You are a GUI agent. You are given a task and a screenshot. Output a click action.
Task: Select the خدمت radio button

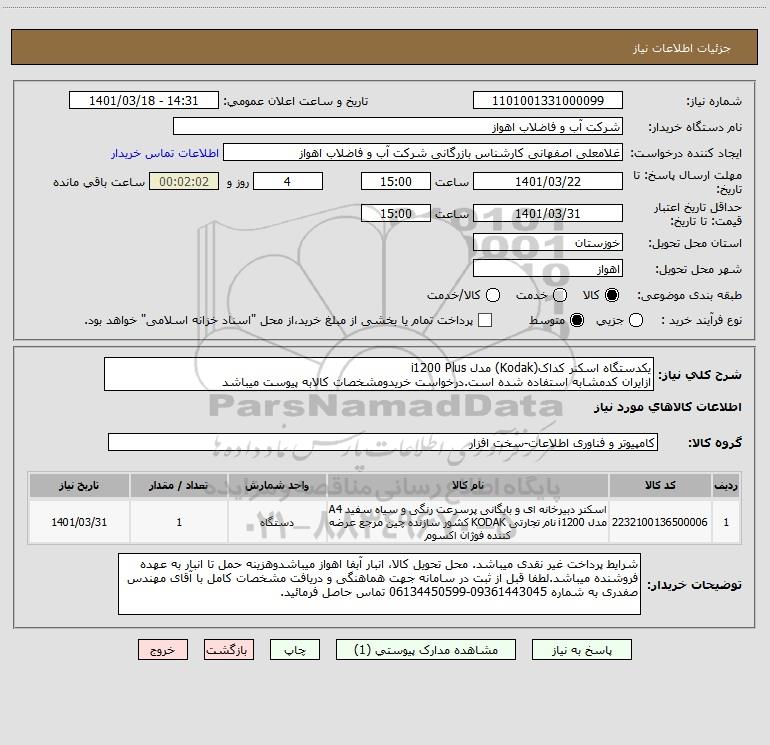click(560, 295)
